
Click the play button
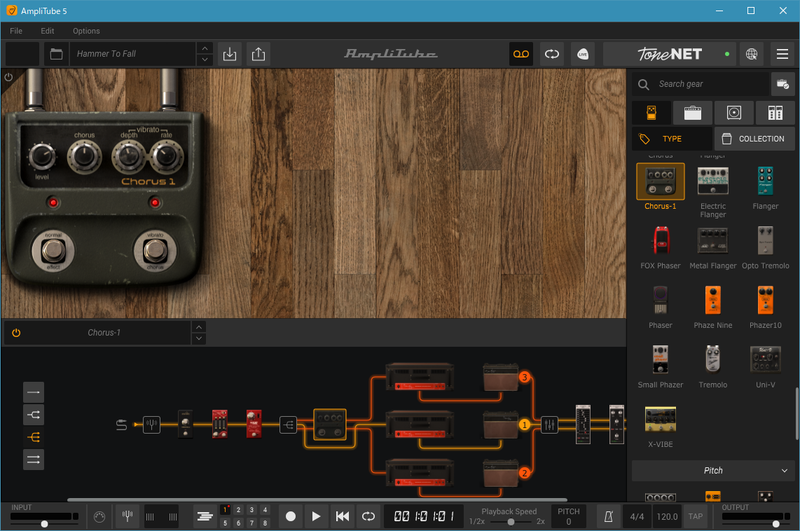point(316,517)
